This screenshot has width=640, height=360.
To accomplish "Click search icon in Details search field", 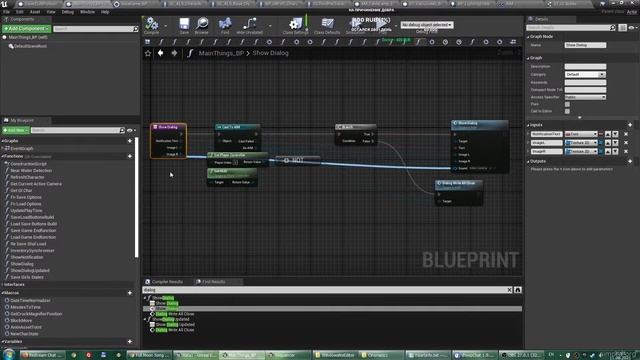I will (x=612, y=28).
